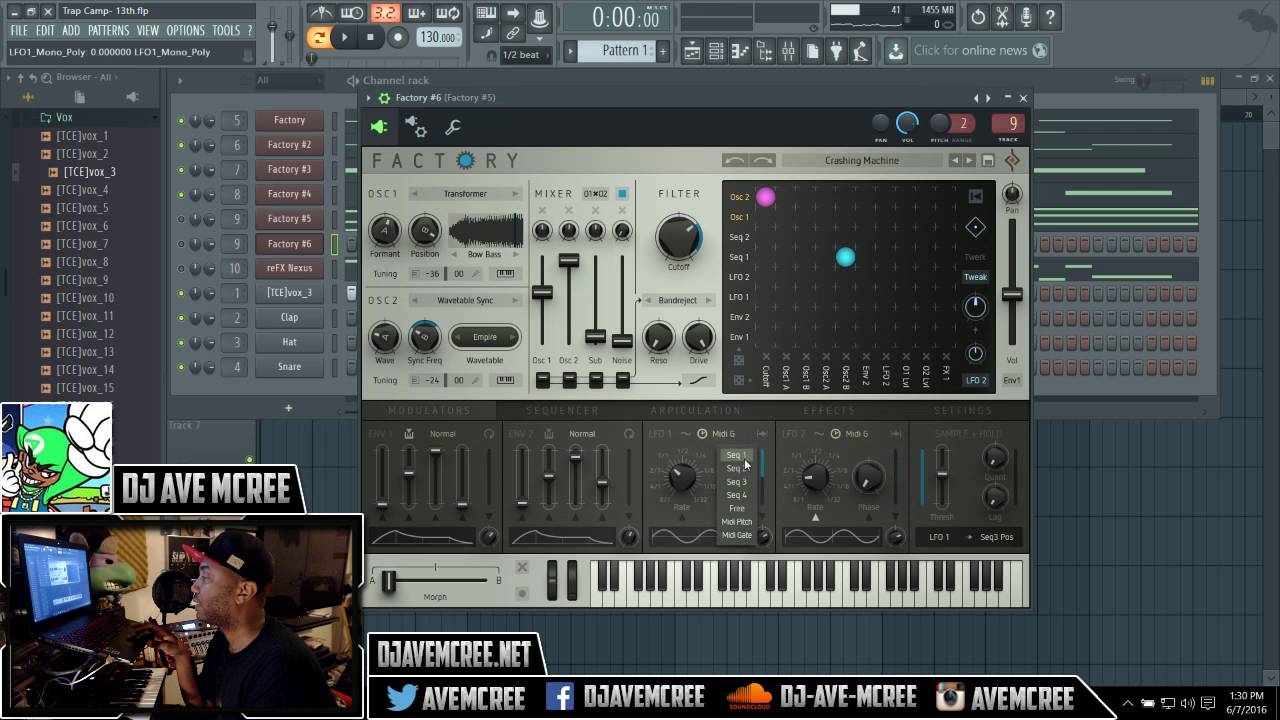Image resolution: width=1280 pixels, height=720 pixels.
Task: Open the PATTERNS menu
Action: [x=108, y=31]
